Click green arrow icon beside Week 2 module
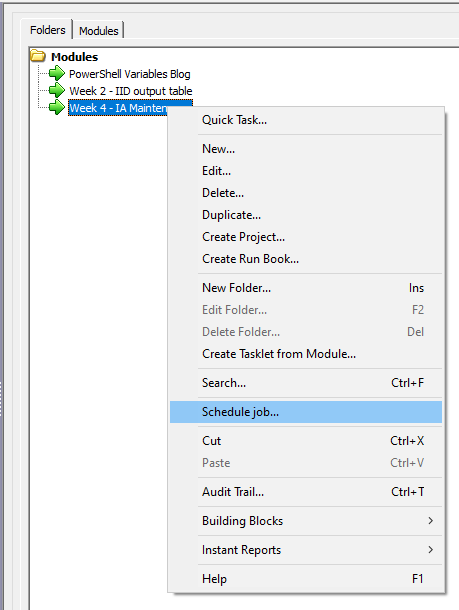 pyautogui.click(x=57, y=90)
